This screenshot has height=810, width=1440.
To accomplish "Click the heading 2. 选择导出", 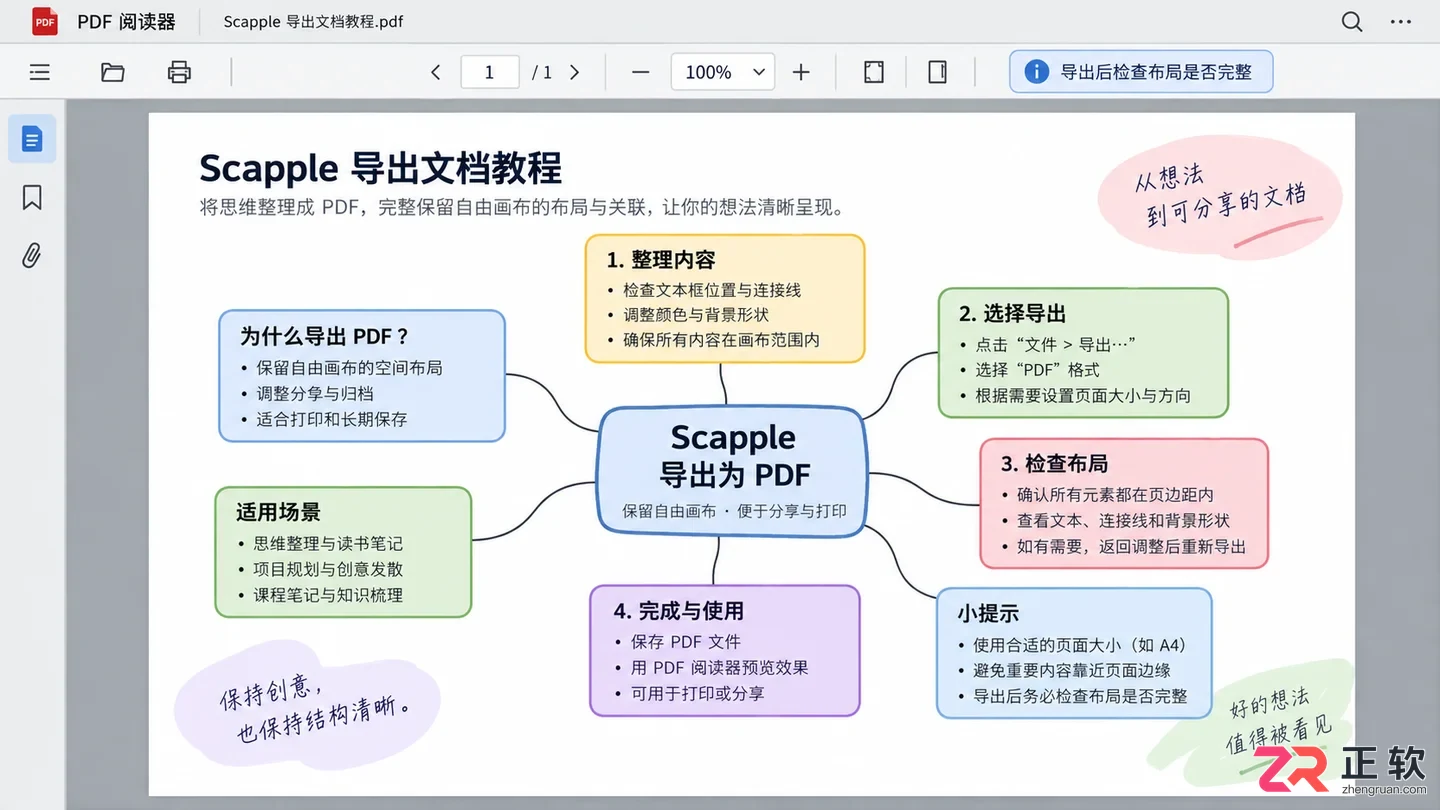I will click(1012, 314).
